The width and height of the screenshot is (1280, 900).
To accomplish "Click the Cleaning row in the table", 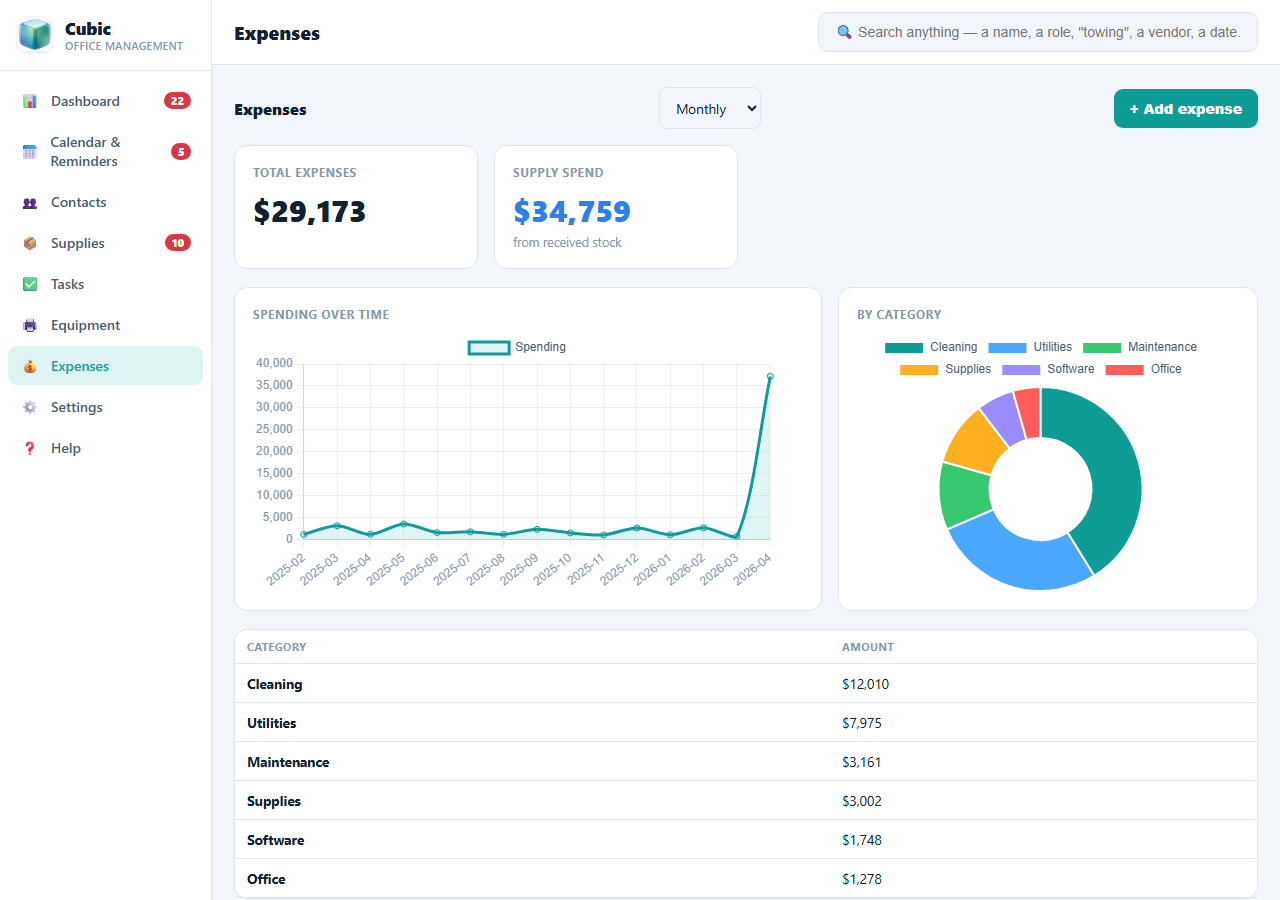I will (746, 684).
